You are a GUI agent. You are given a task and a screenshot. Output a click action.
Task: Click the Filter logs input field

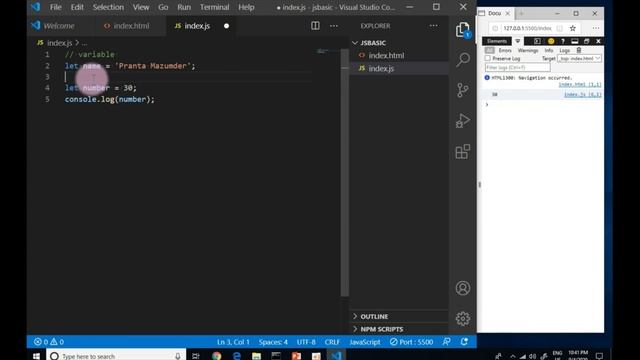[x=517, y=67]
